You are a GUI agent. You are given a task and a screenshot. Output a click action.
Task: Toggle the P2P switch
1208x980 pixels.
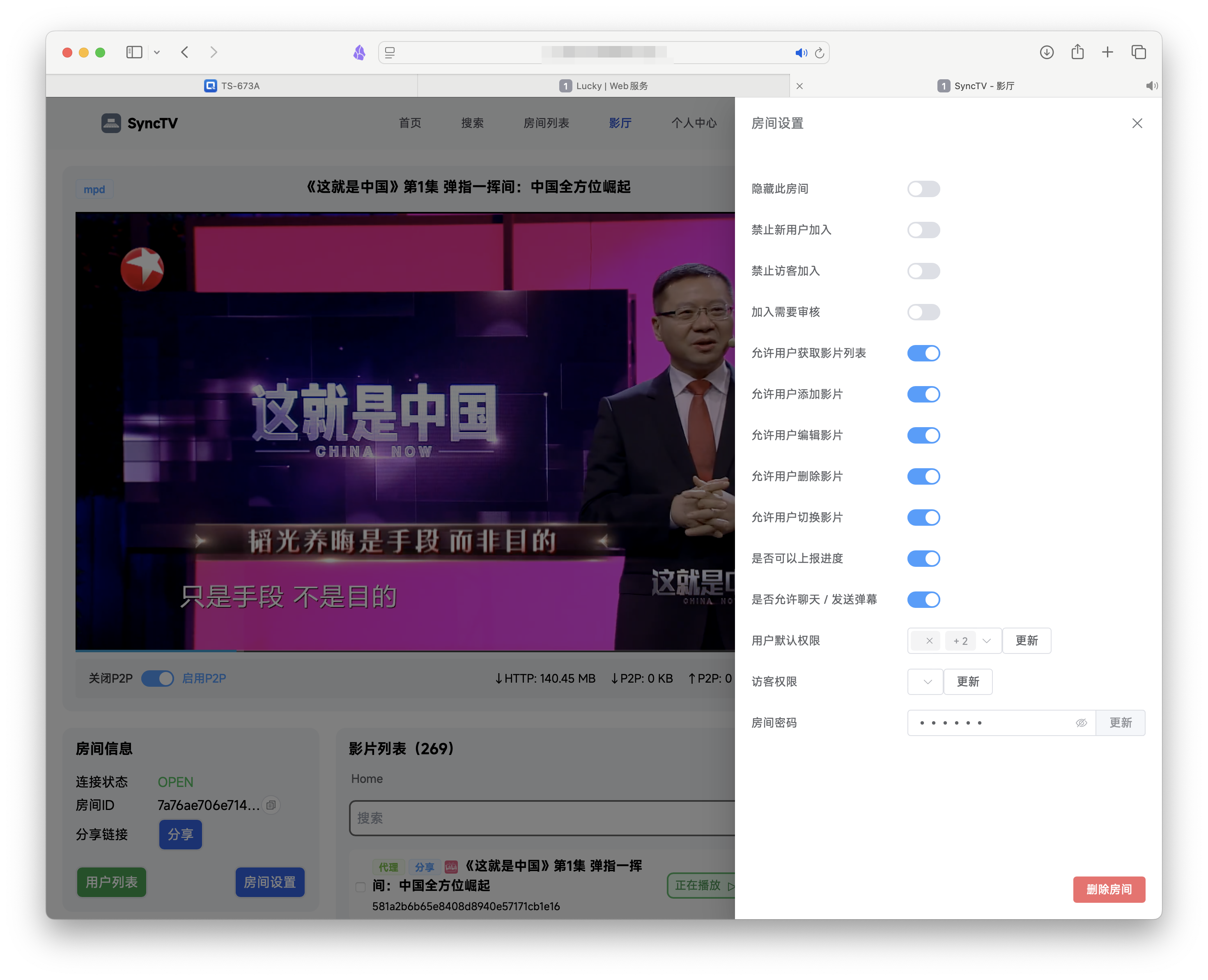coord(157,679)
